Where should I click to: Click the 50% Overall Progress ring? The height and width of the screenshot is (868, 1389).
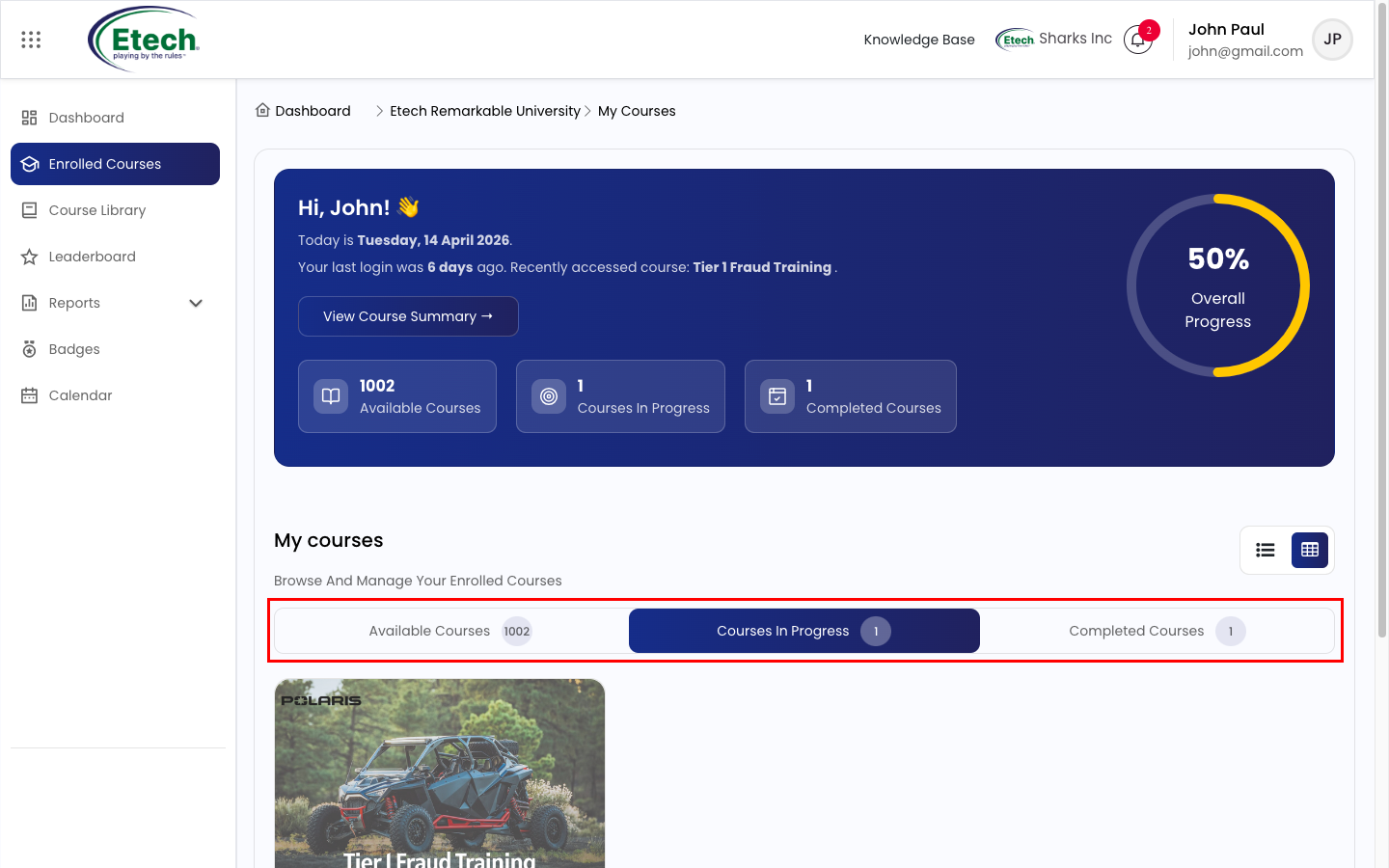(1218, 285)
